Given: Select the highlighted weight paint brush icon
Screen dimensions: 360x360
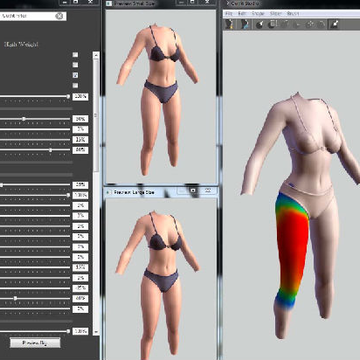Looking at the screenshot, I should pos(334,24).
